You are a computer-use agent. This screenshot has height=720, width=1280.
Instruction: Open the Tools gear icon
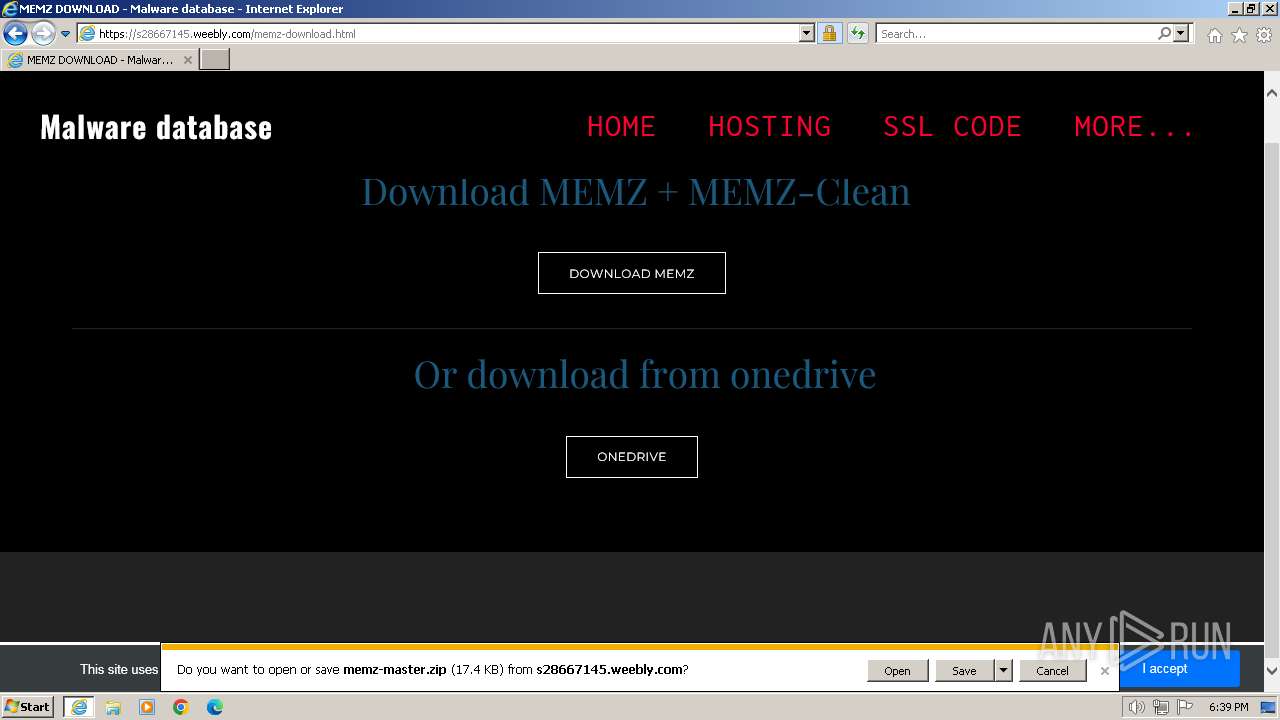(x=1264, y=35)
